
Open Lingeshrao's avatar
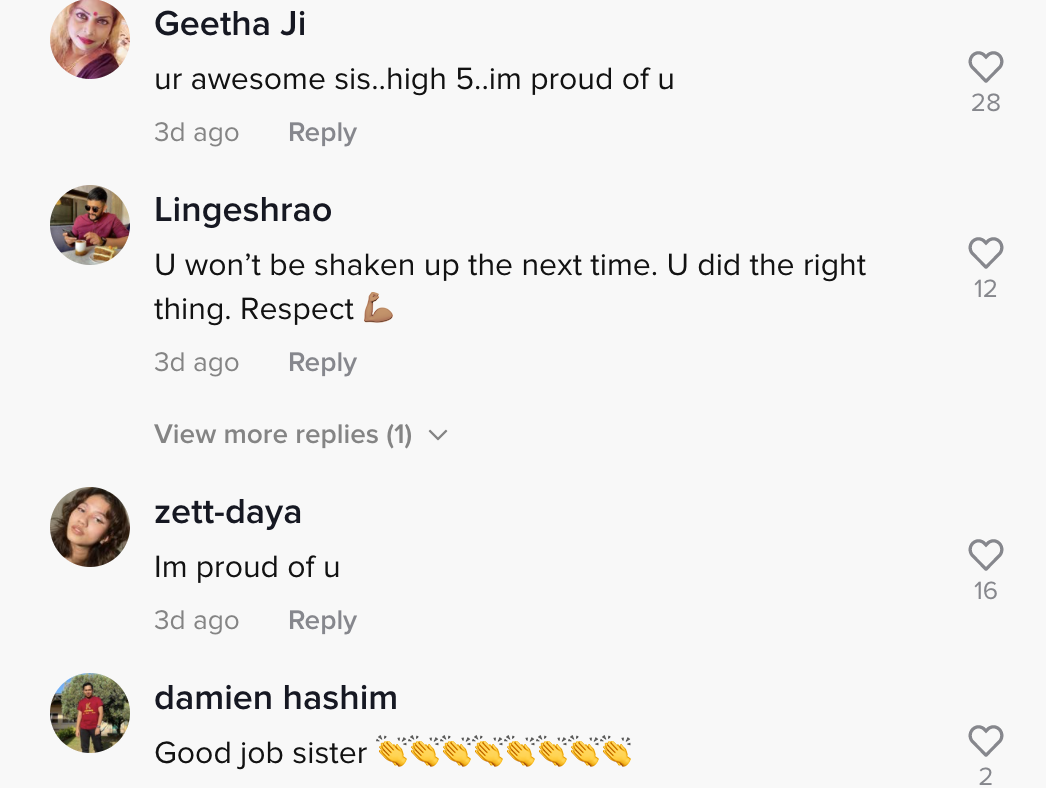90,225
